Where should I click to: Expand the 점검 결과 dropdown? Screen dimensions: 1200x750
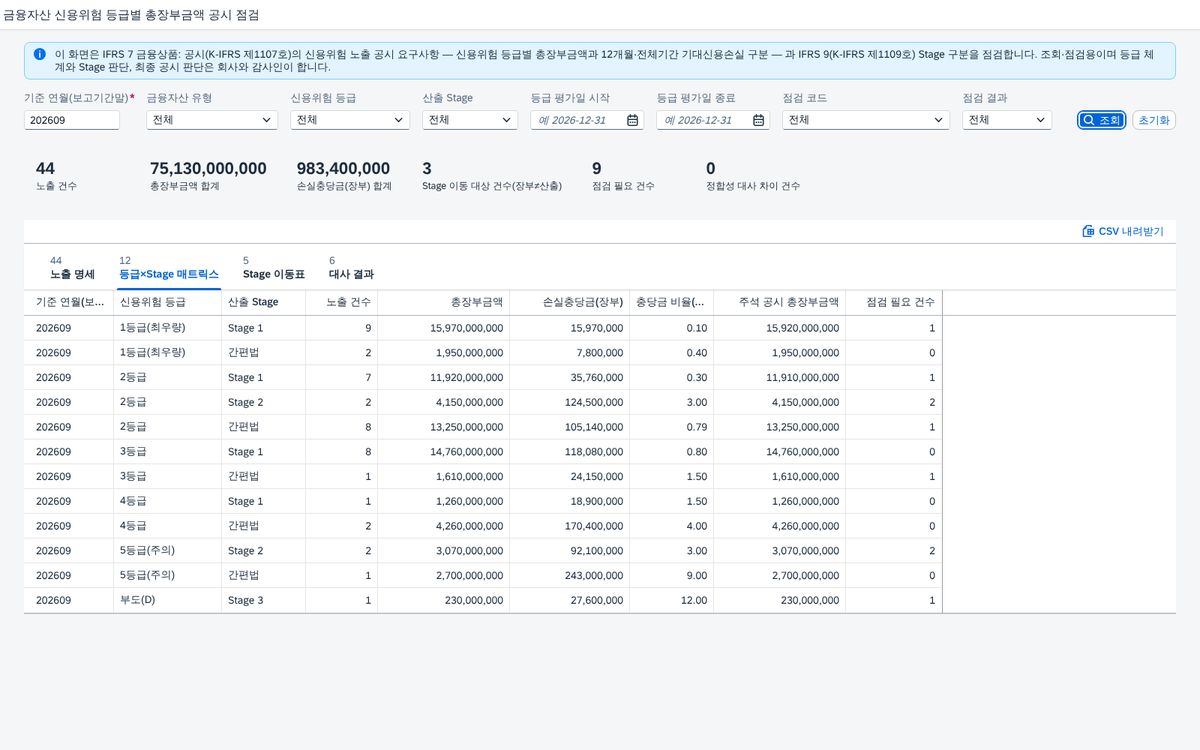(x=1007, y=120)
